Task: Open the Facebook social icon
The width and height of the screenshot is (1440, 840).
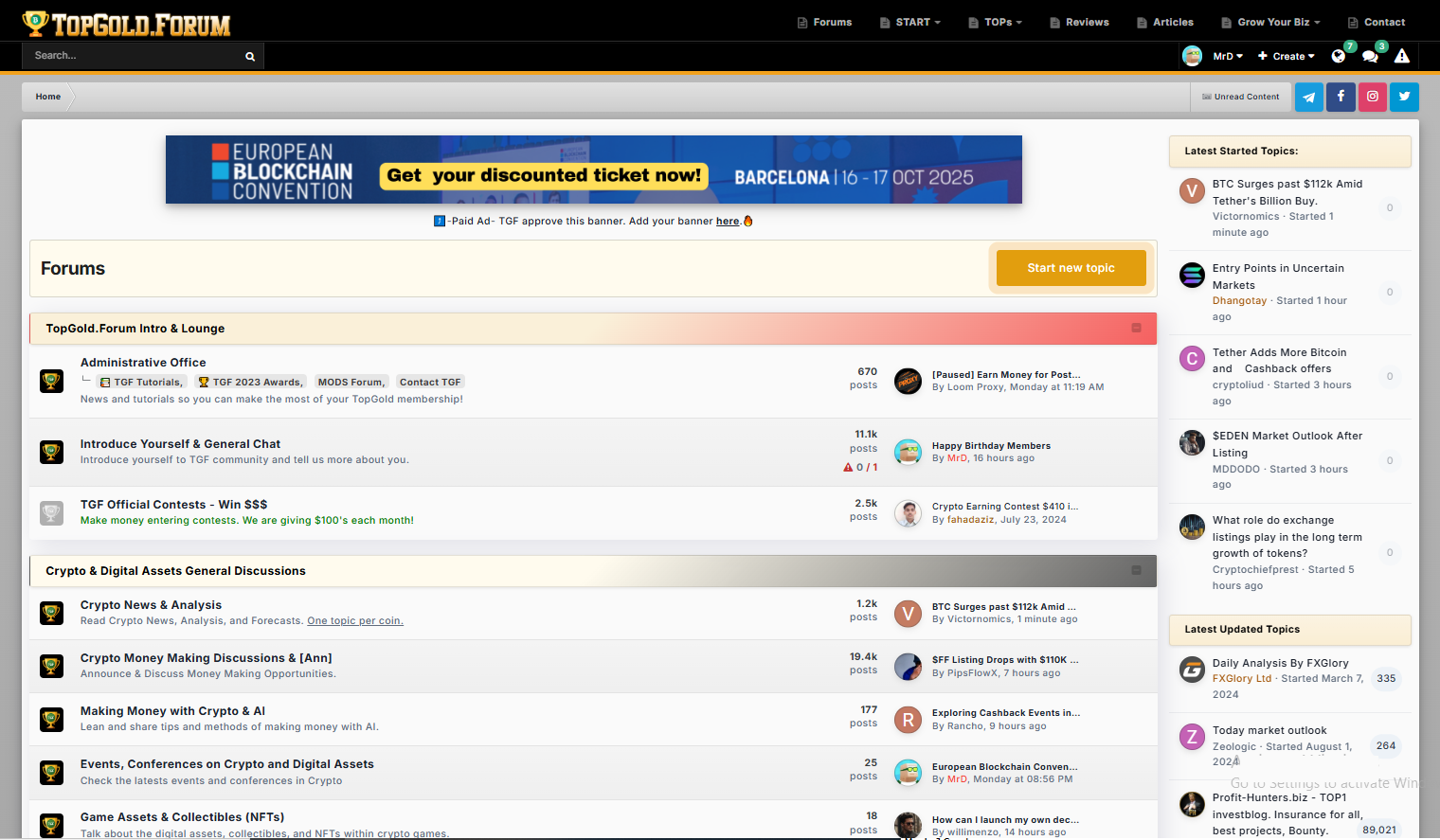Action: click(1341, 97)
